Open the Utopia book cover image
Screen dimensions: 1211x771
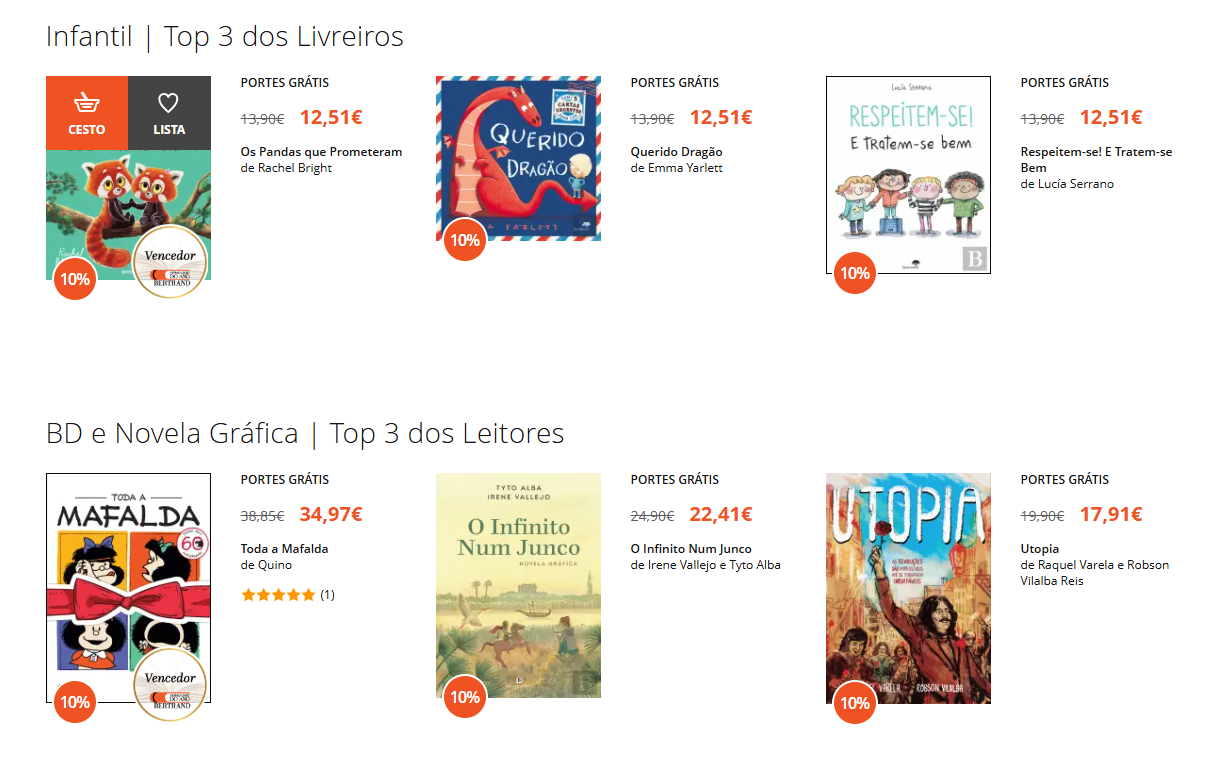coord(908,588)
